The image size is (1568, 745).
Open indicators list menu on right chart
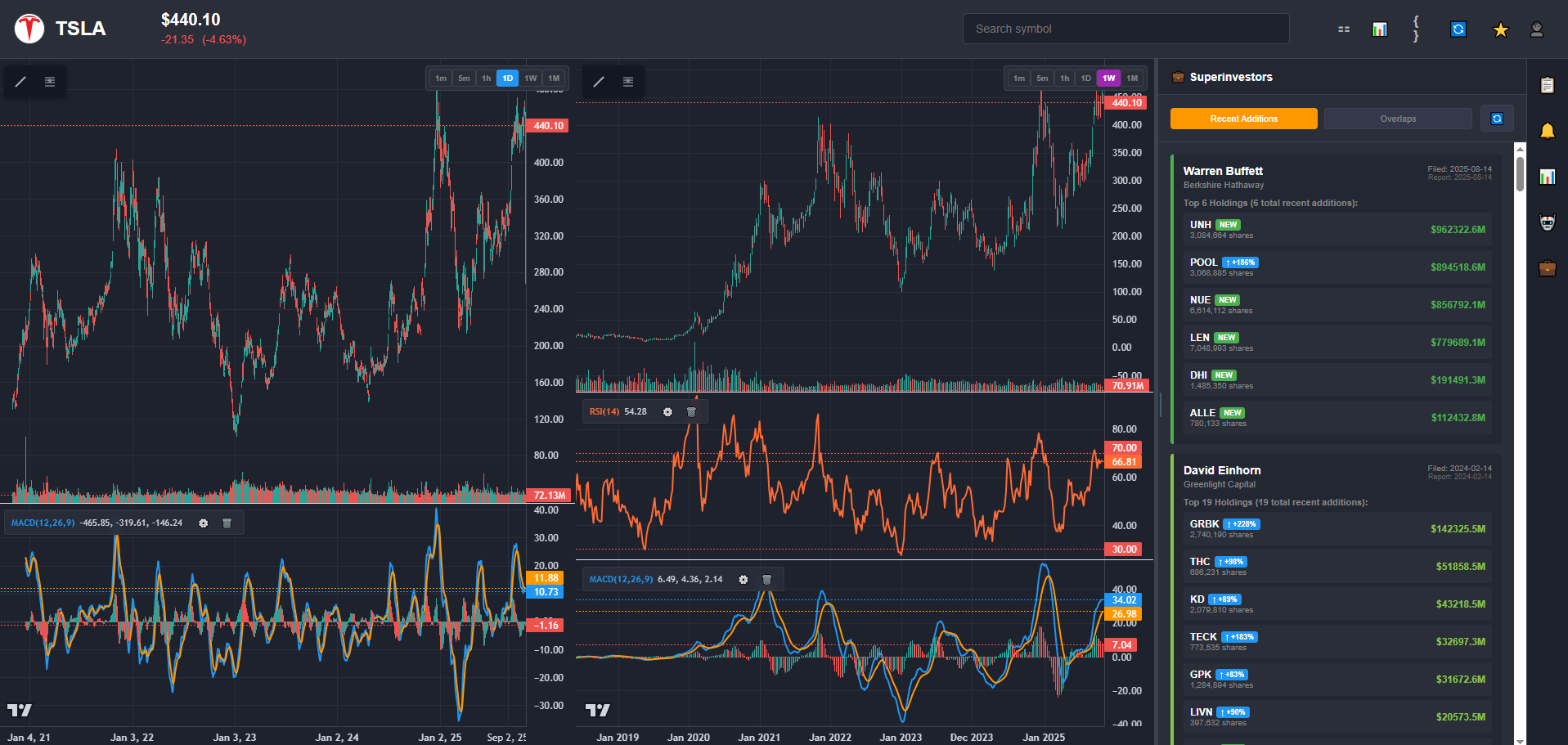click(628, 82)
